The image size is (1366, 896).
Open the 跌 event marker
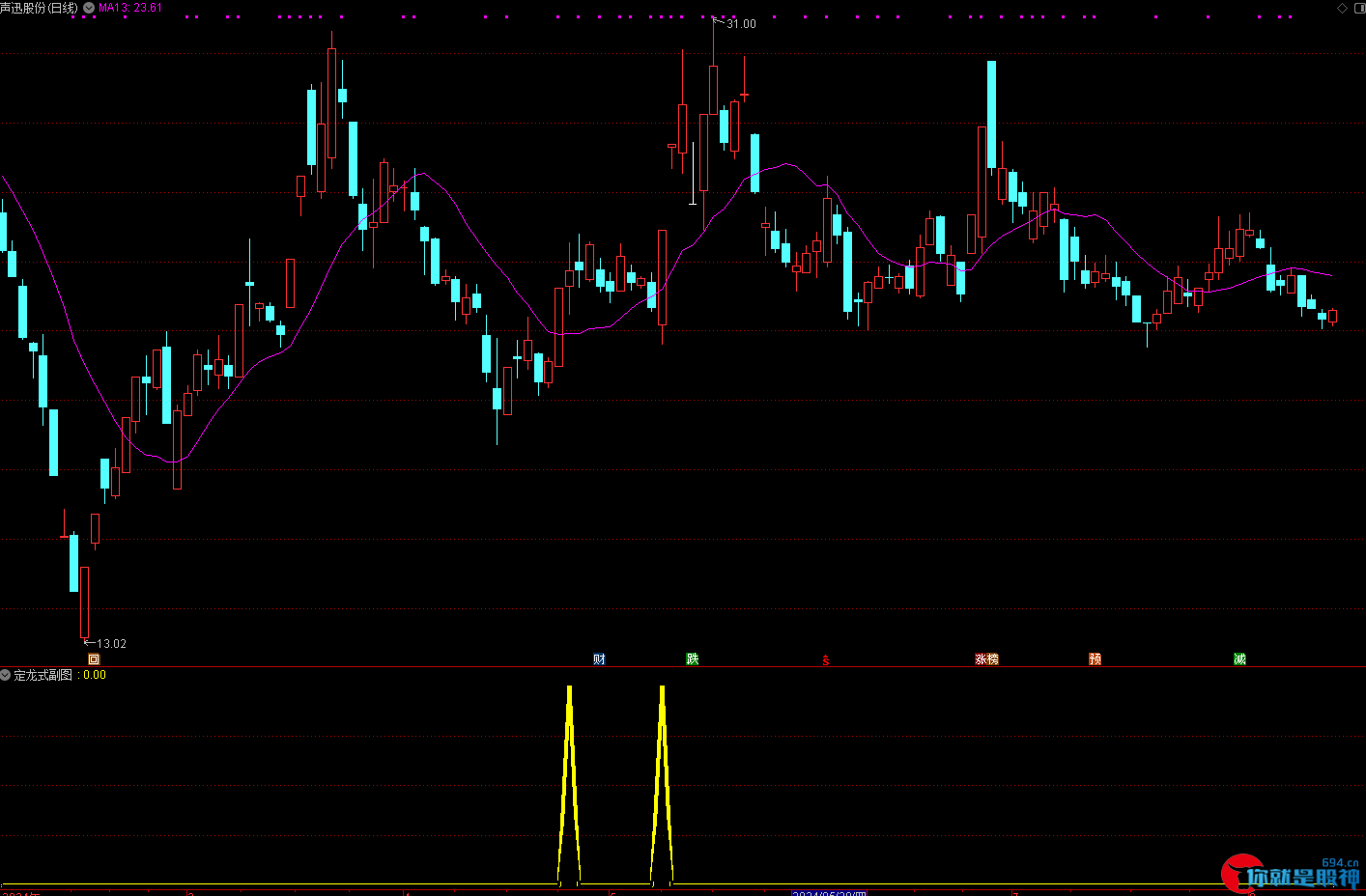coord(692,659)
